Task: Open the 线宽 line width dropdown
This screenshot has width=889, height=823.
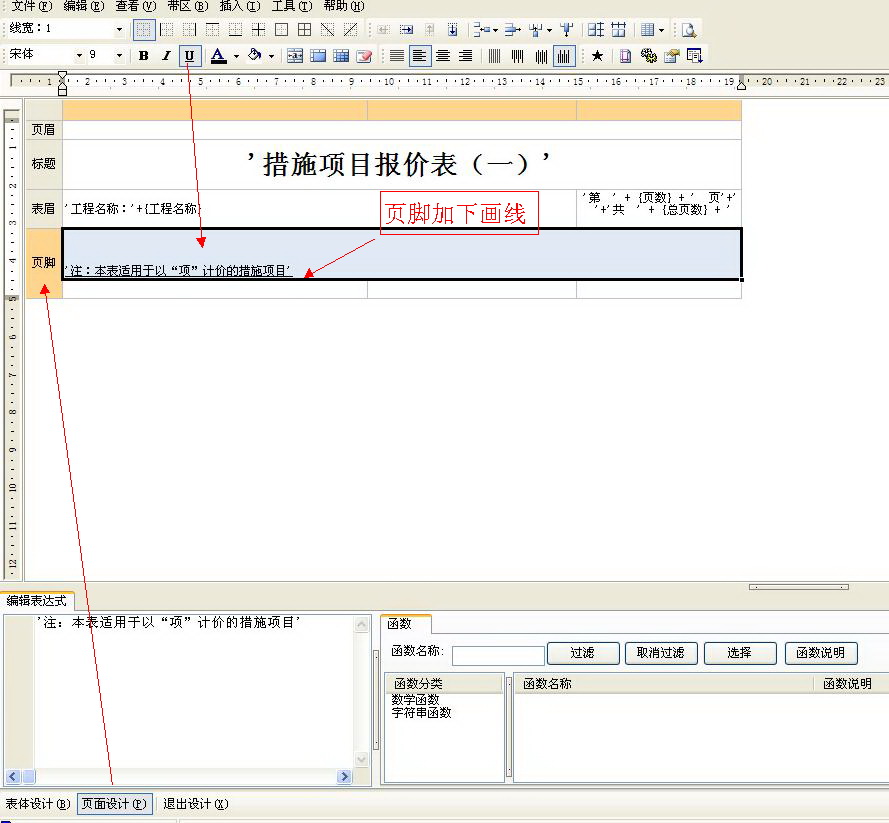Action: 119,29
